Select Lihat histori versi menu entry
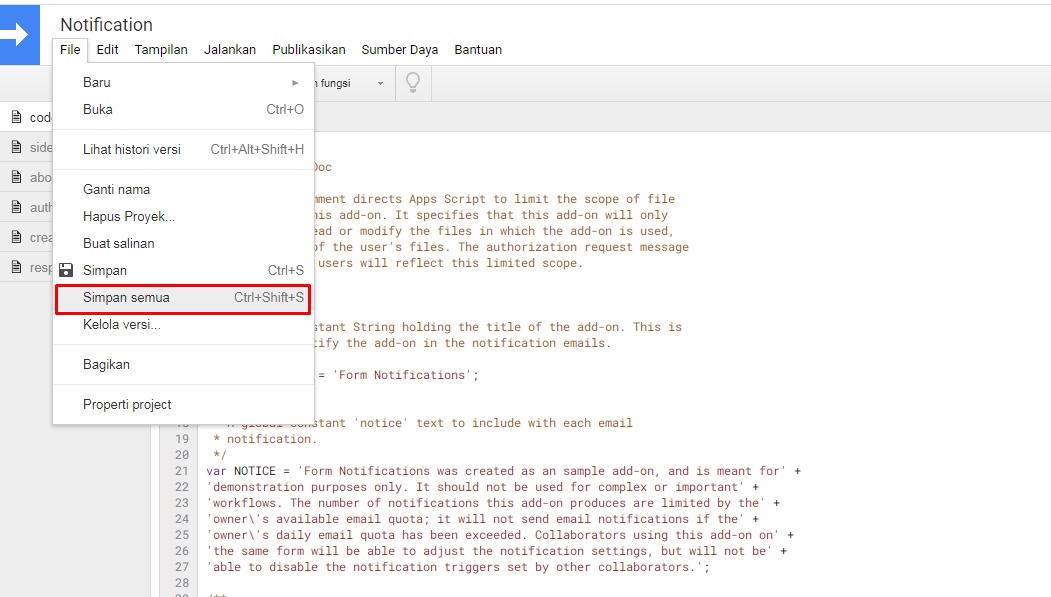Screen dimensions: 1051x597 click(132, 149)
